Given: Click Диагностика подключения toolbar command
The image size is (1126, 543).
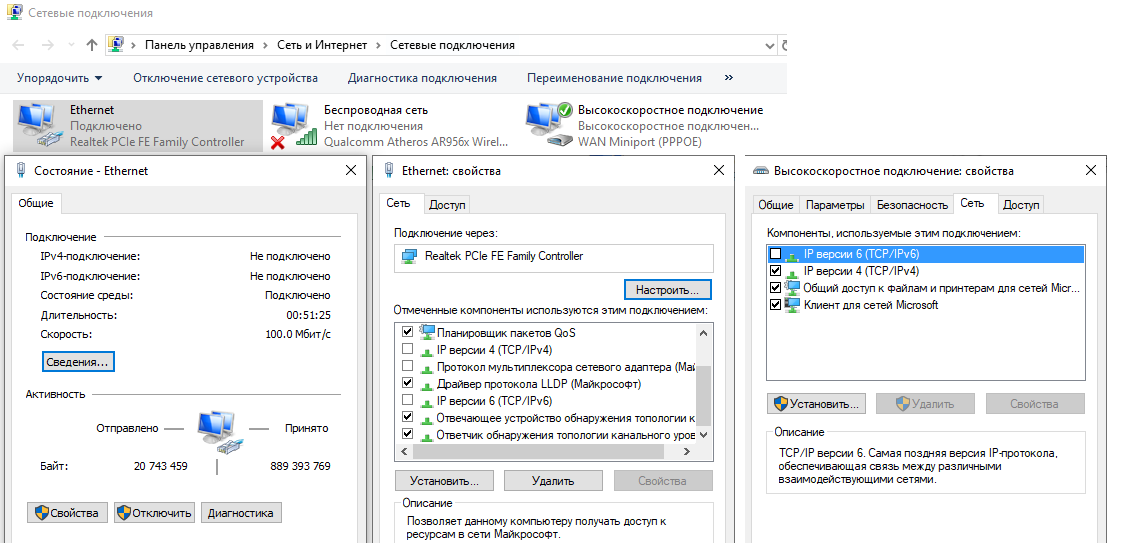Looking at the screenshot, I should point(422,78).
